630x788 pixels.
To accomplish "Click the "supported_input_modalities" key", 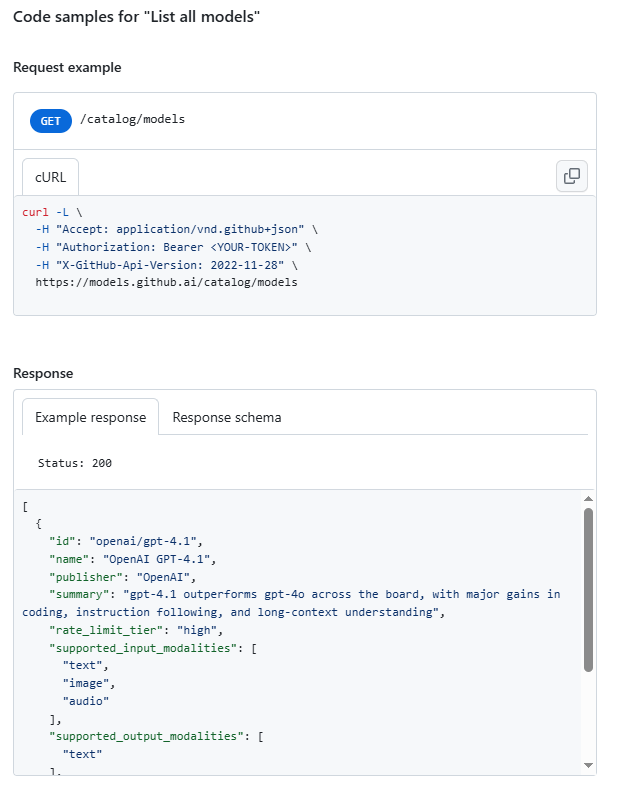I will coord(143,648).
